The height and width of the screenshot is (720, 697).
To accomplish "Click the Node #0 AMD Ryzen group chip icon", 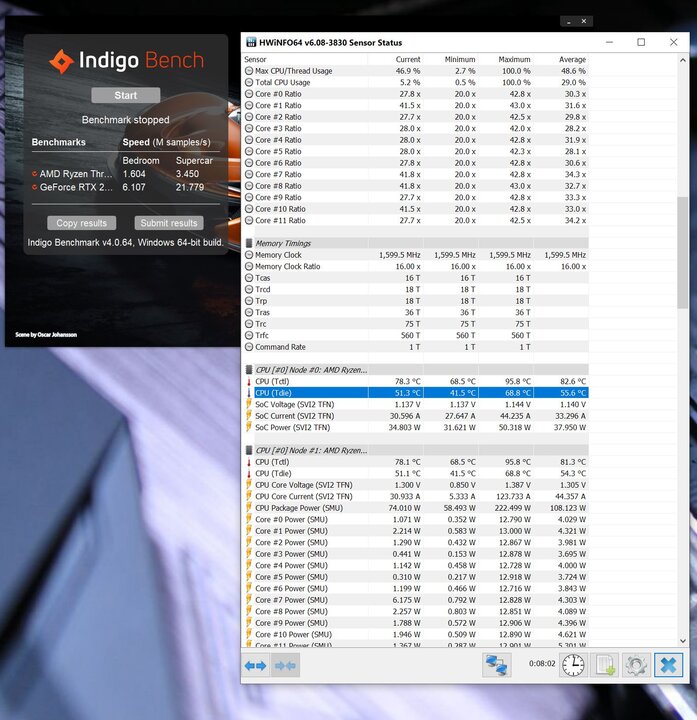I will pyautogui.click(x=249, y=370).
